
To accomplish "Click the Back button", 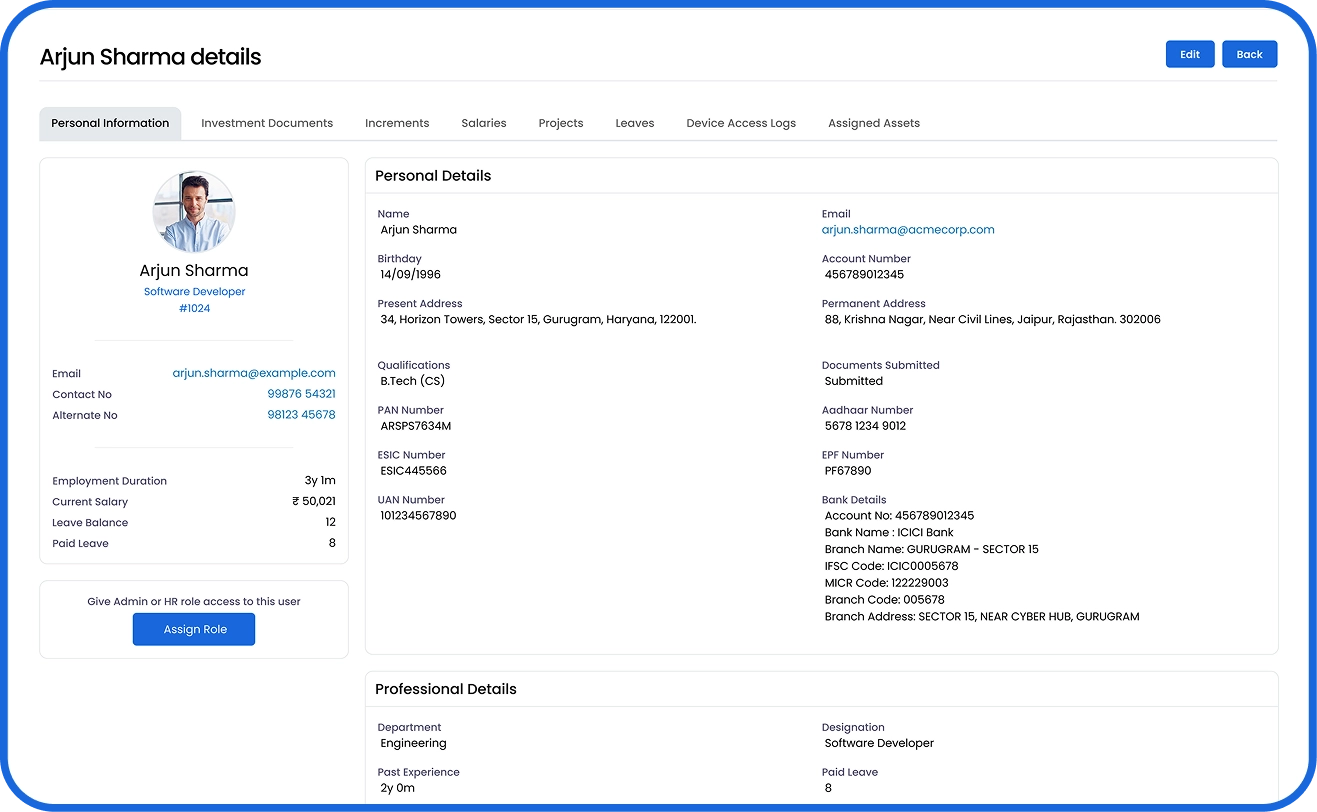I will point(1250,54).
